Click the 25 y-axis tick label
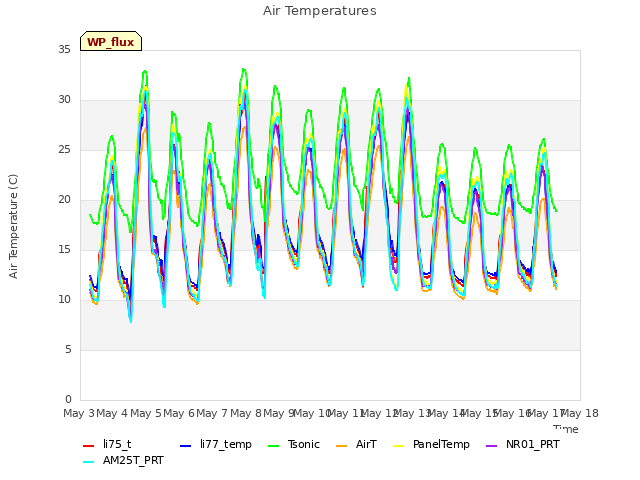The image size is (640, 480). (64, 150)
